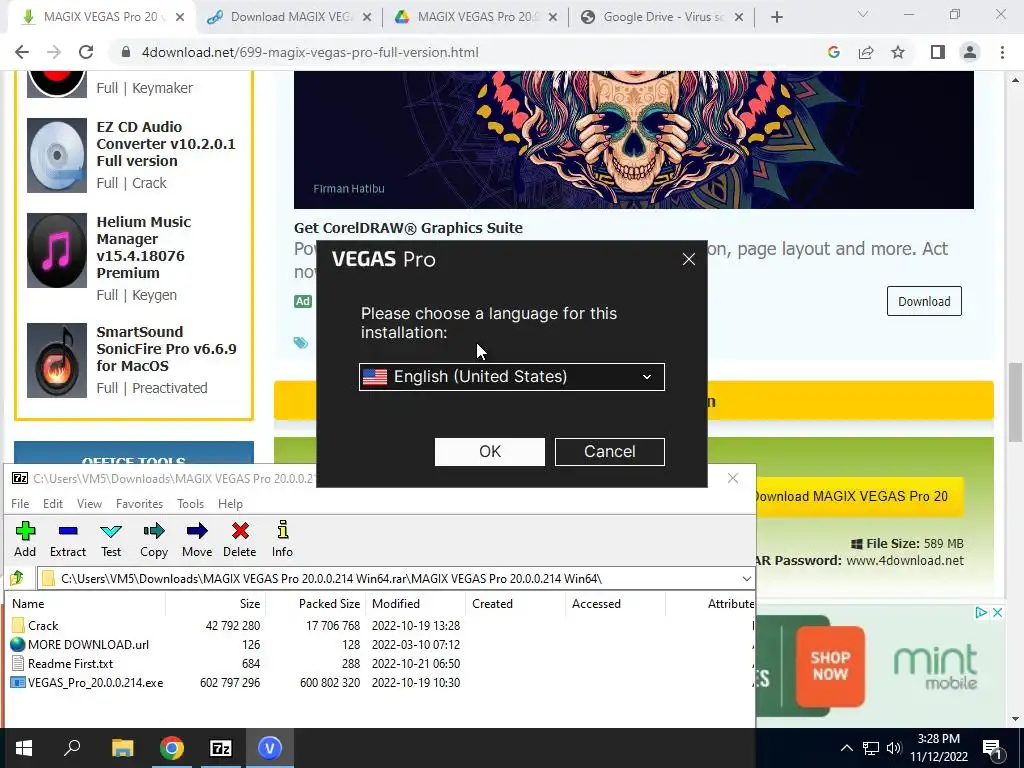Click the SmartSound SonicFire thumbnail

click(x=57, y=360)
